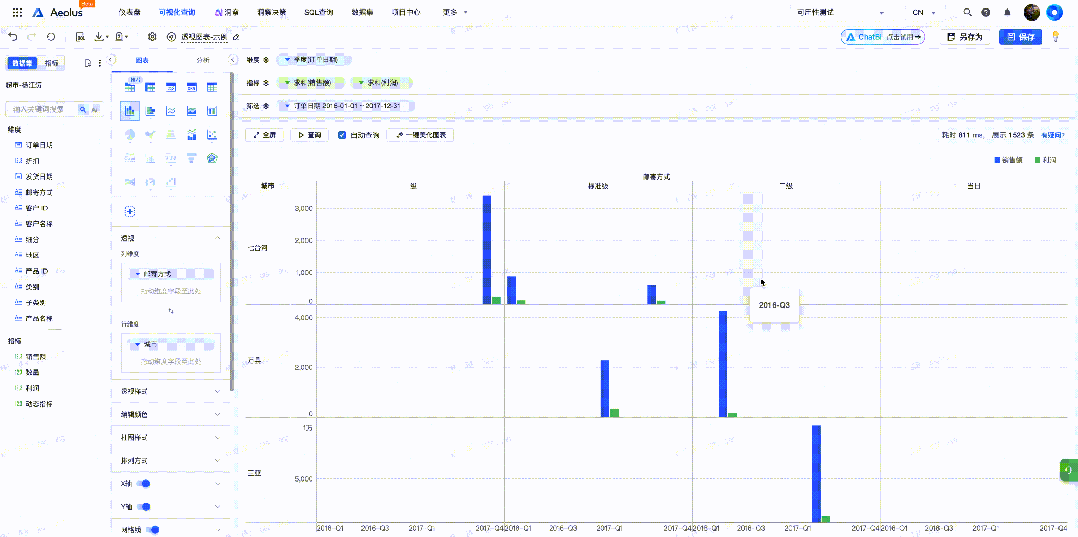The image size is (1078, 537).
Task: Select the scatter chart type icon
Action: tap(212, 134)
